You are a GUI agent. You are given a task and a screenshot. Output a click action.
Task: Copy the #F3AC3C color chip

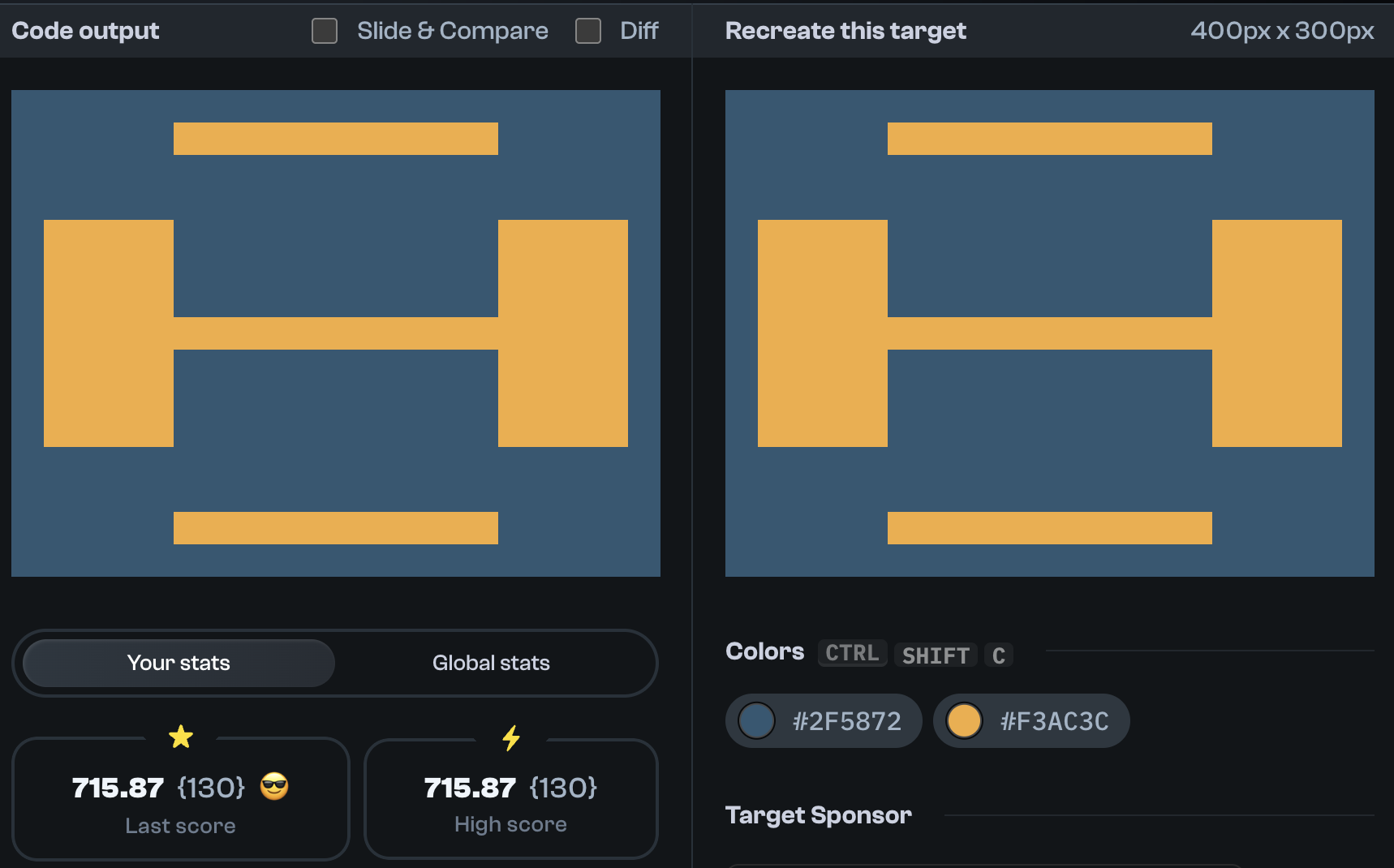pyautogui.click(x=1031, y=720)
